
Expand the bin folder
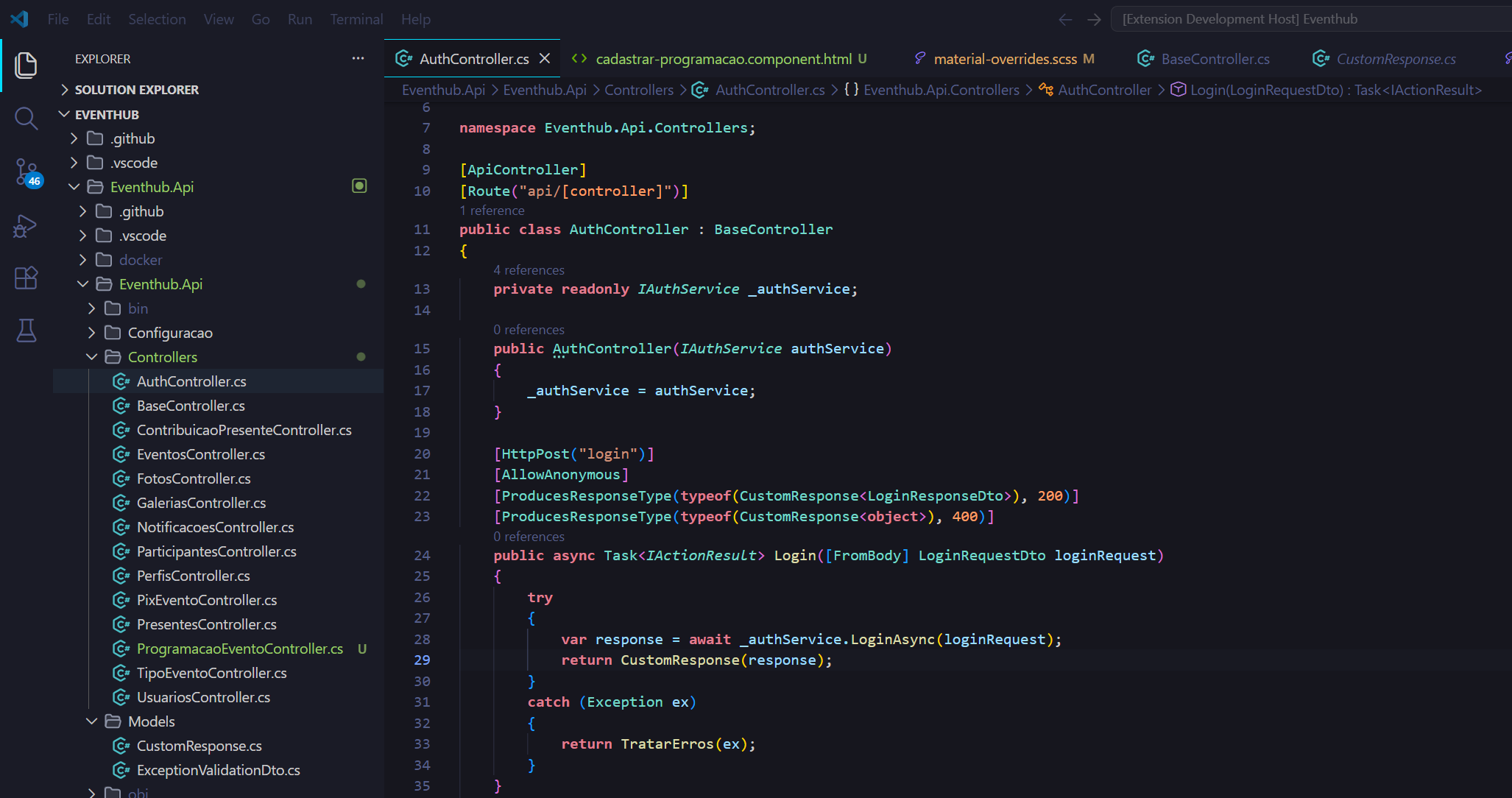[91, 308]
